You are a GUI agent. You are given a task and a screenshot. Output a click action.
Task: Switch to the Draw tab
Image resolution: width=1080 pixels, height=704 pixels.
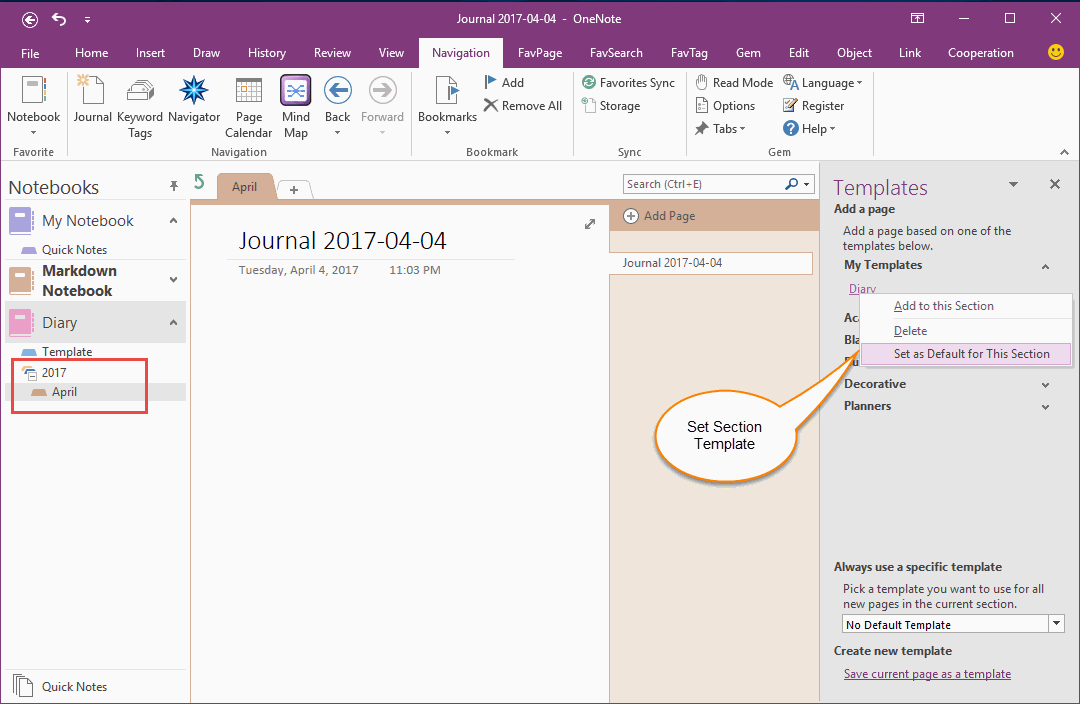point(207,53)
